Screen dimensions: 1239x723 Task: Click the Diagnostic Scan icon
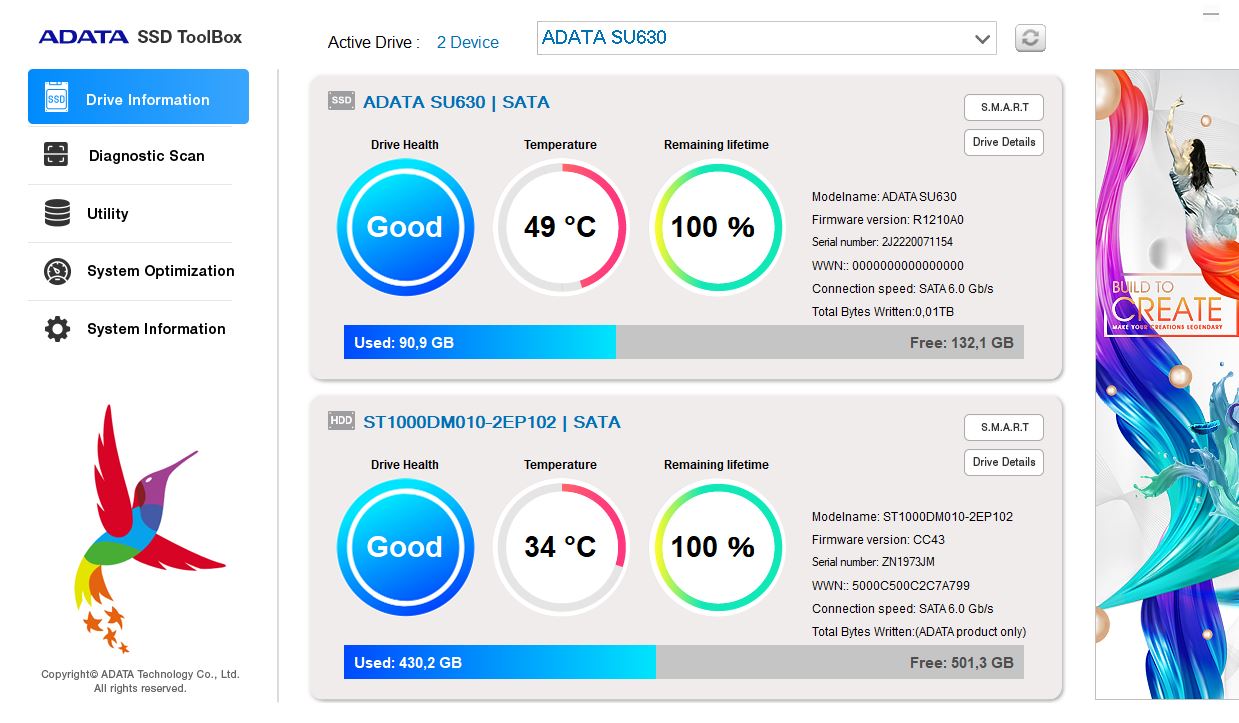pos(56,155)
